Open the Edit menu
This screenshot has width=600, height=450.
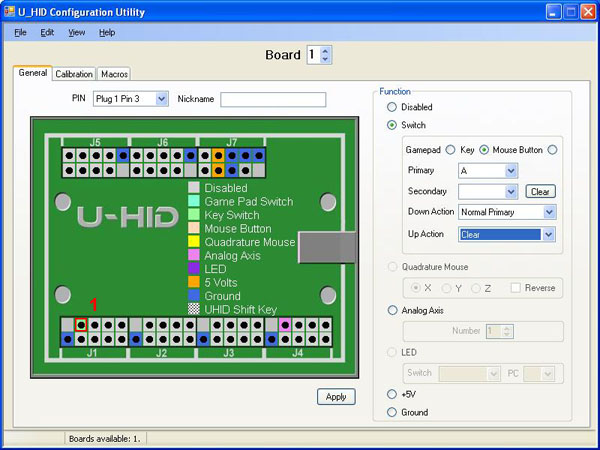click(47, 33)
